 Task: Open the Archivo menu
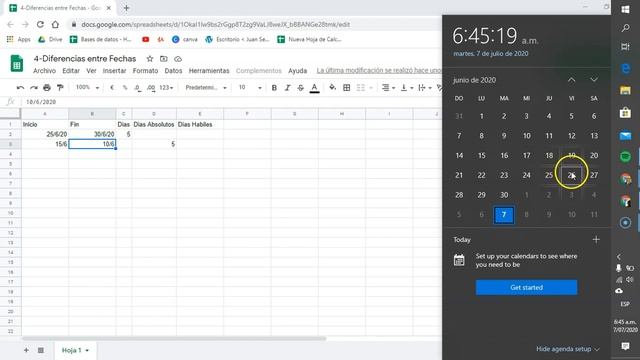[x=44, y=71]
